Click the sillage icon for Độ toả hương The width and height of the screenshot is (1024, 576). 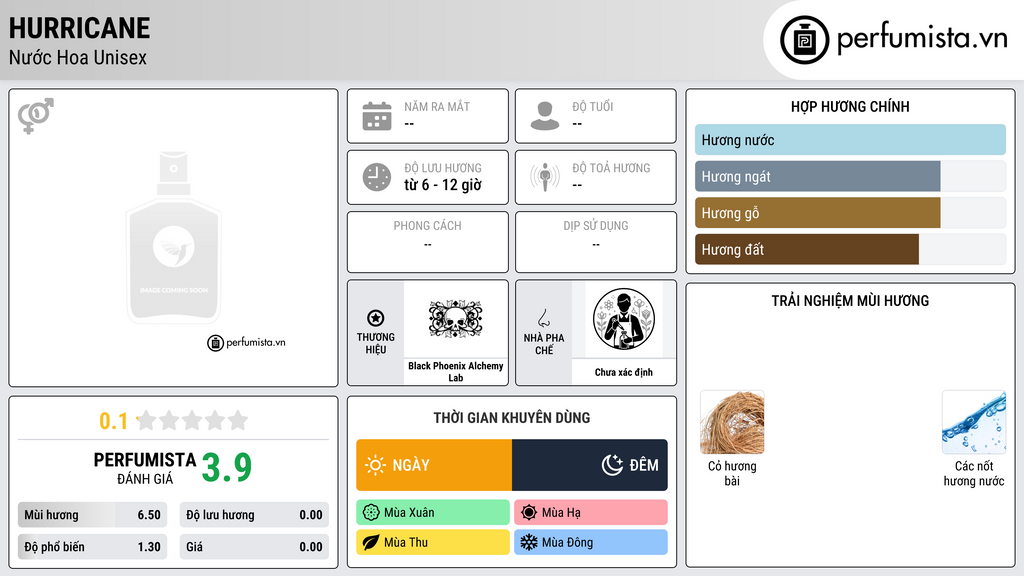tap(545, 177)
